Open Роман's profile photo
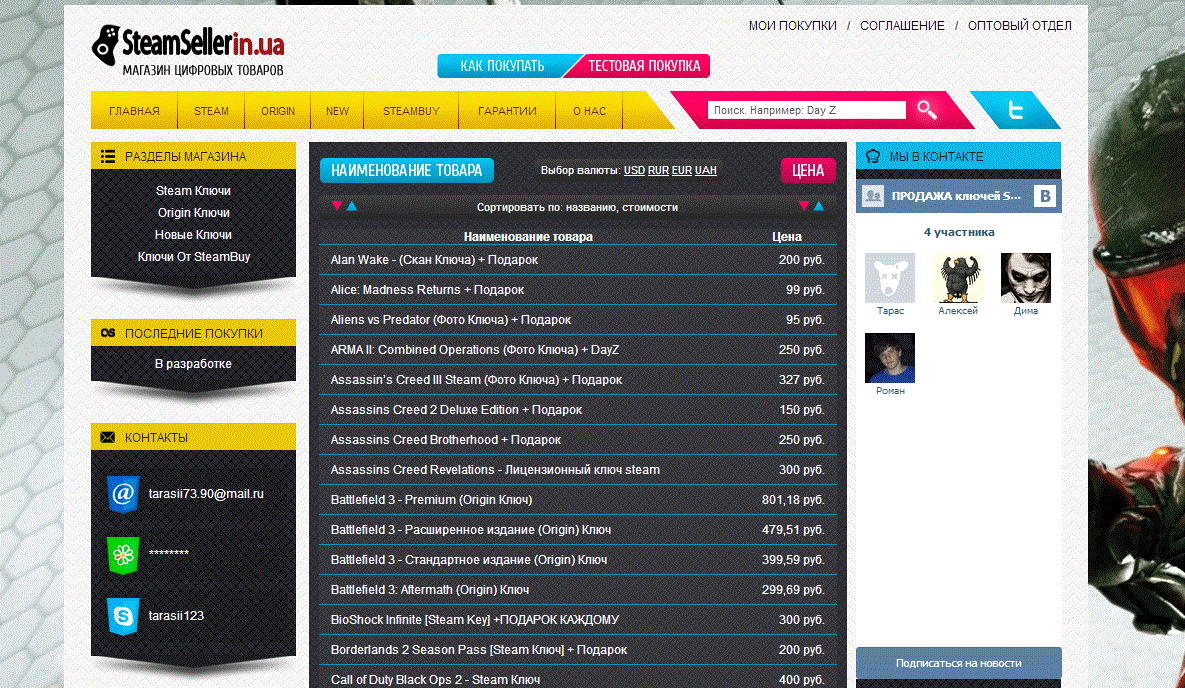This screenshot has width=1185, height=688. (890, 358)
